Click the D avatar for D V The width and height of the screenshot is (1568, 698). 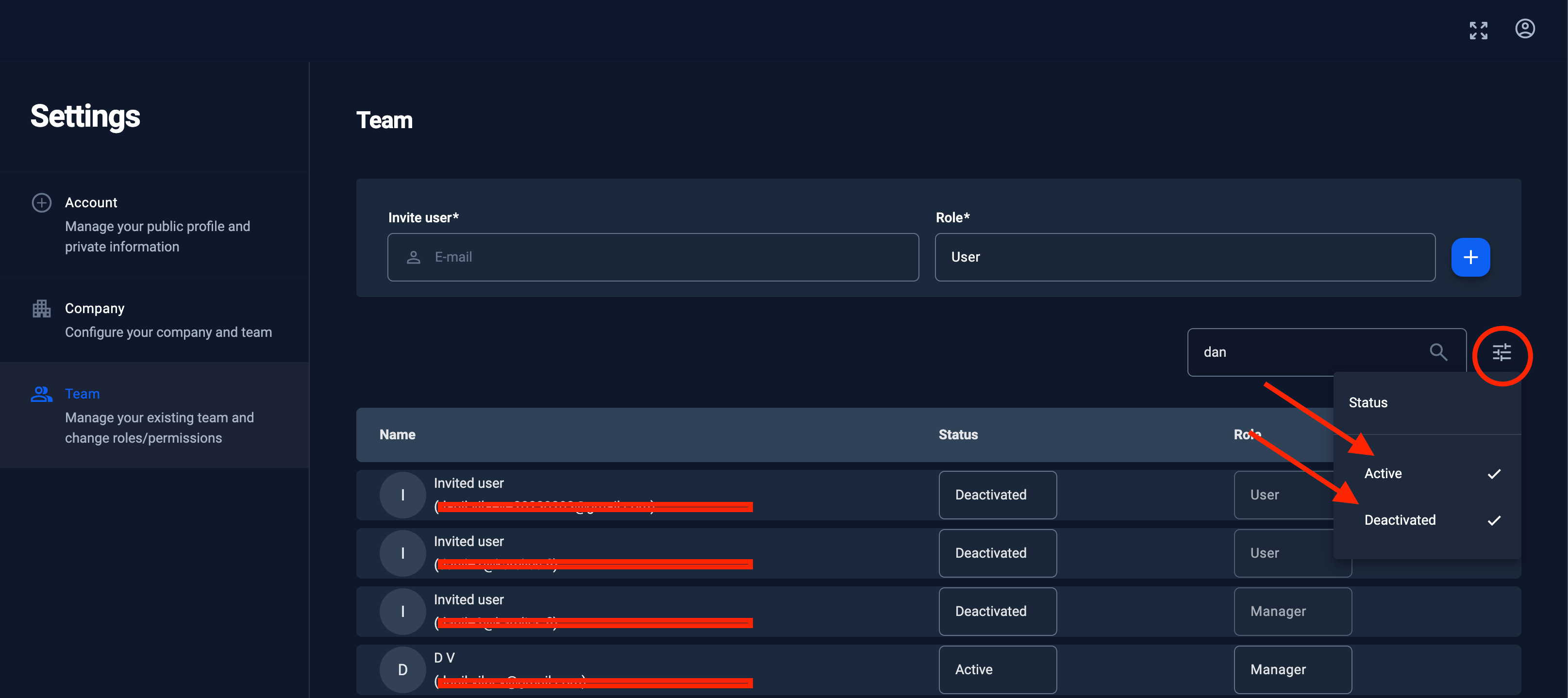tap(402, 669)
